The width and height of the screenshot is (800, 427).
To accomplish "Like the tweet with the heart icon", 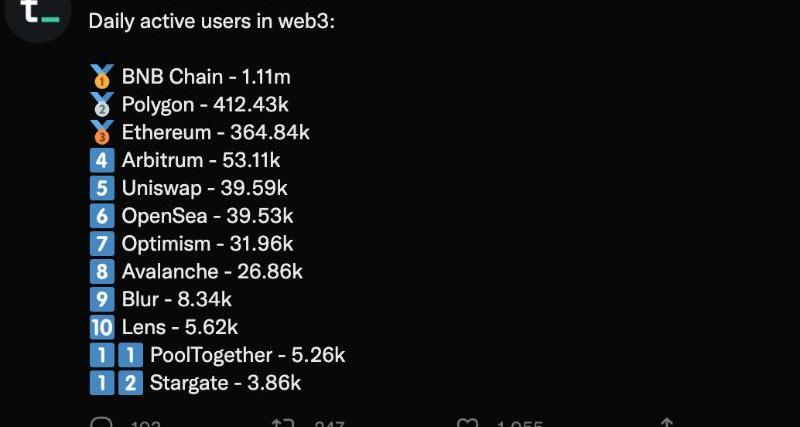I will 467,423.
